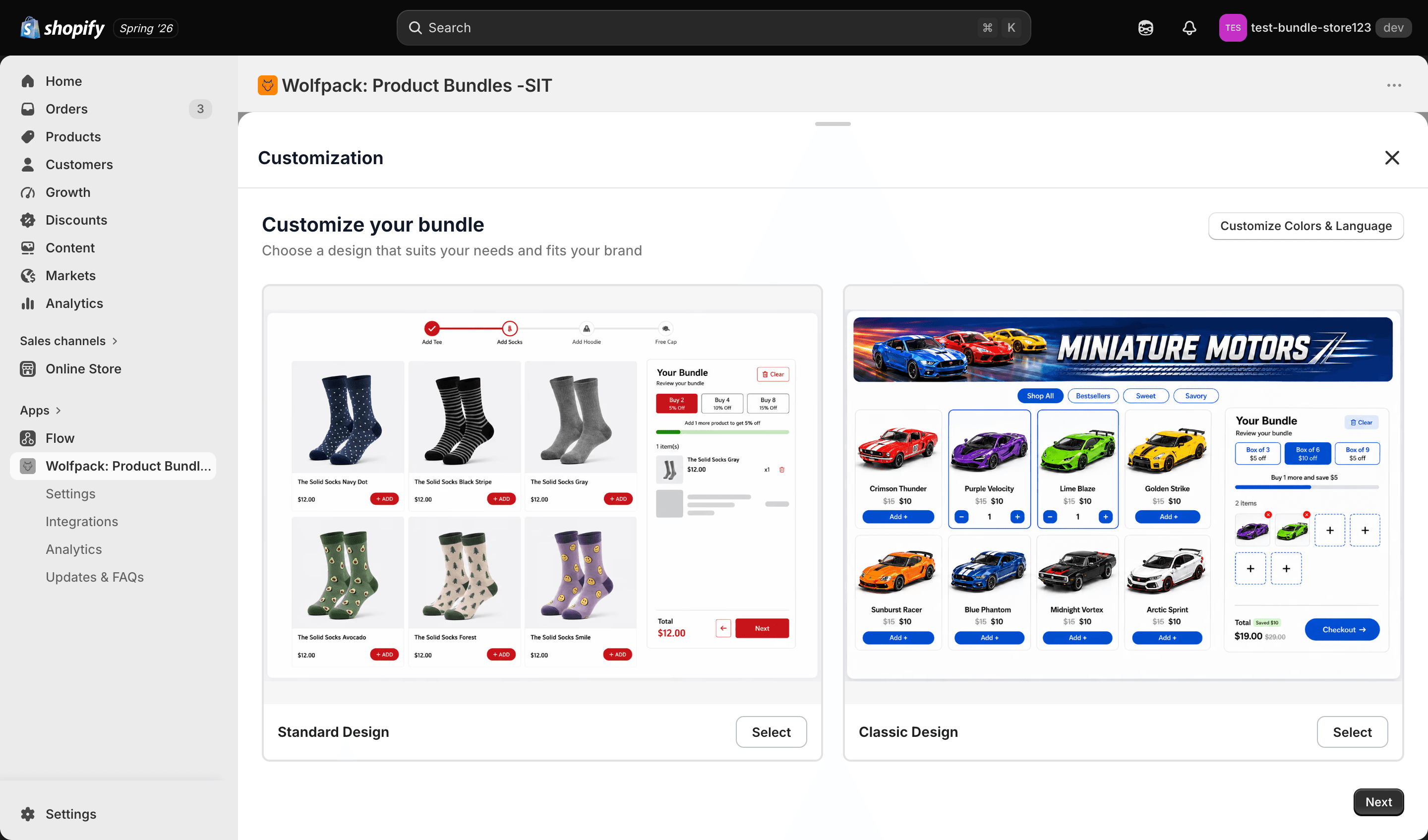Click the Classic Design label
Screen dimensions: 1428x840
(908, 732)
